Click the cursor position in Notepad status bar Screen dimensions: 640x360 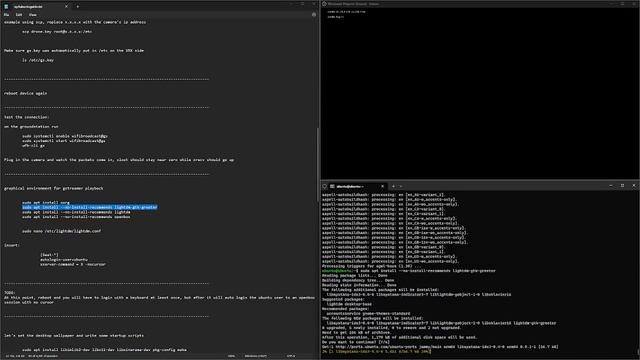15,356
